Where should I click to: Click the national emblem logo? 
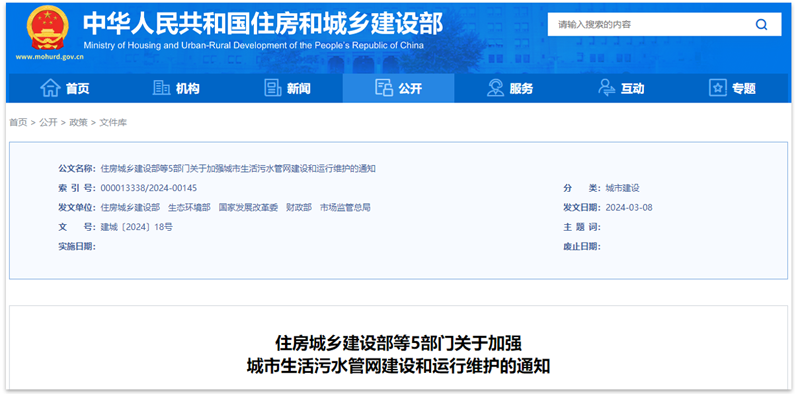point(47,28)
